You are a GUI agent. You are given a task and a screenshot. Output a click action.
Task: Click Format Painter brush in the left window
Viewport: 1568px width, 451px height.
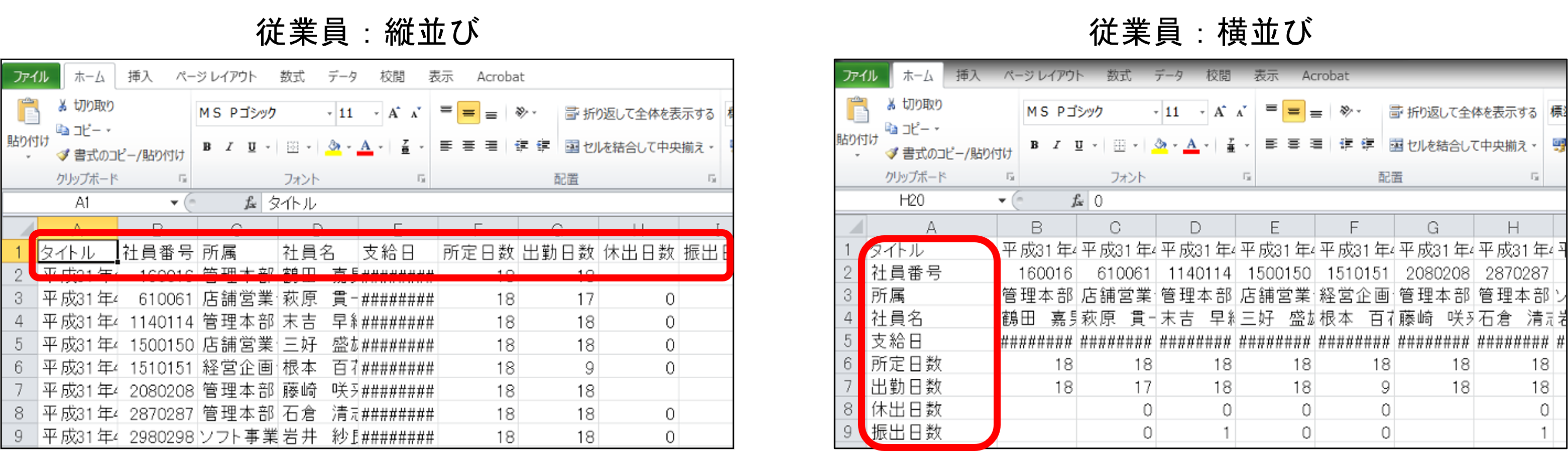click(x=63, y=156)
